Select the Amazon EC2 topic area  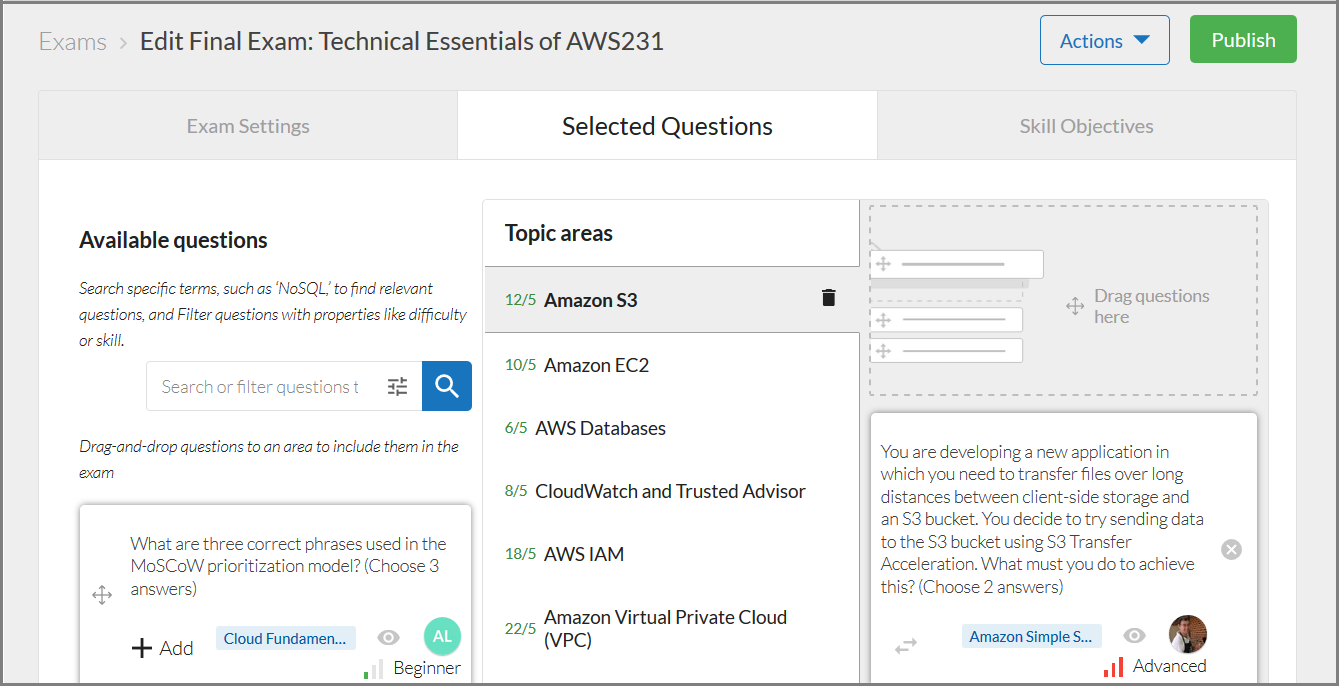672,365
